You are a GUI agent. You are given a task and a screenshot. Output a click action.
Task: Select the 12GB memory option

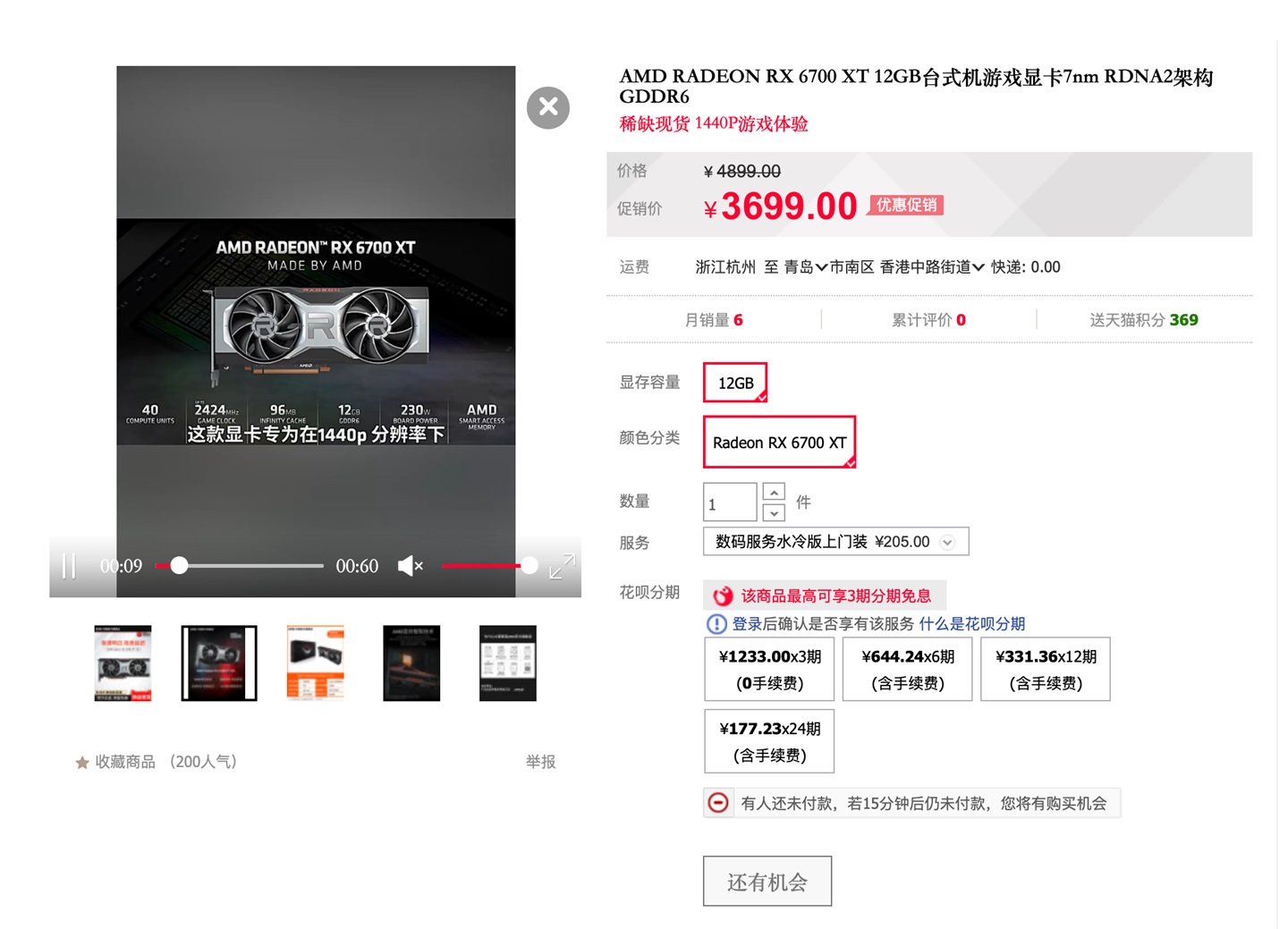735,383
